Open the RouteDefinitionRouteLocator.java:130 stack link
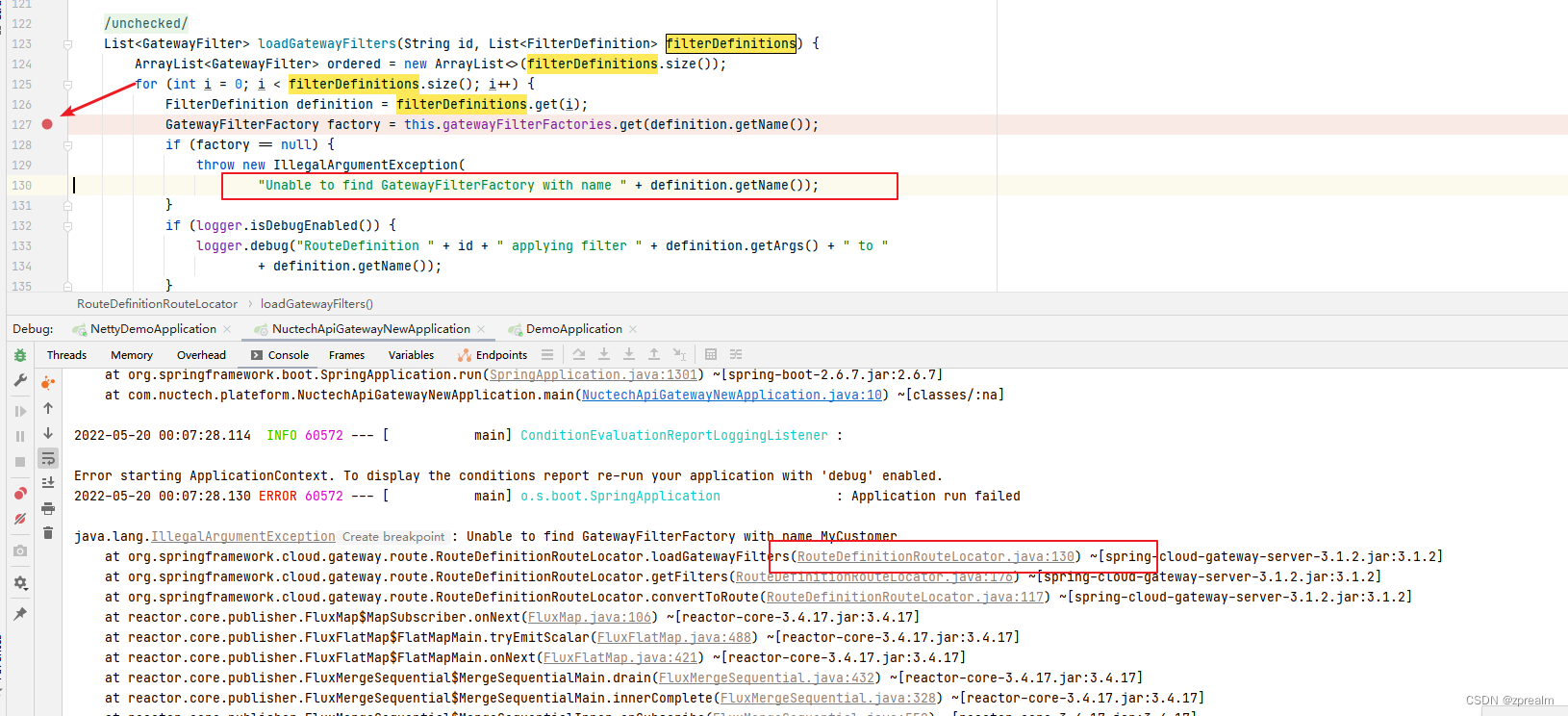 click(x=936, y=556)
